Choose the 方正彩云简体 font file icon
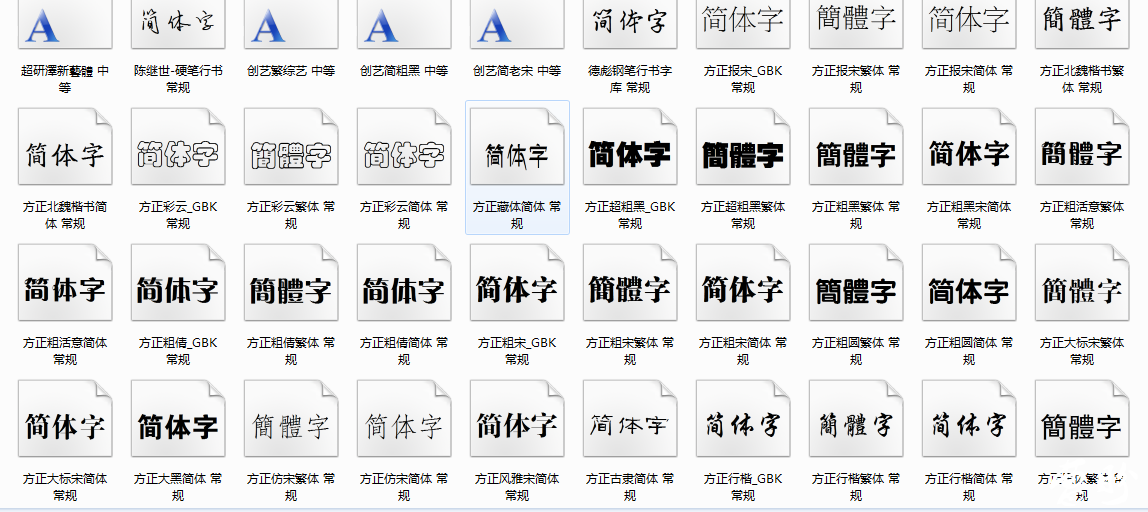1148x512 pixels. click(404, 146)
